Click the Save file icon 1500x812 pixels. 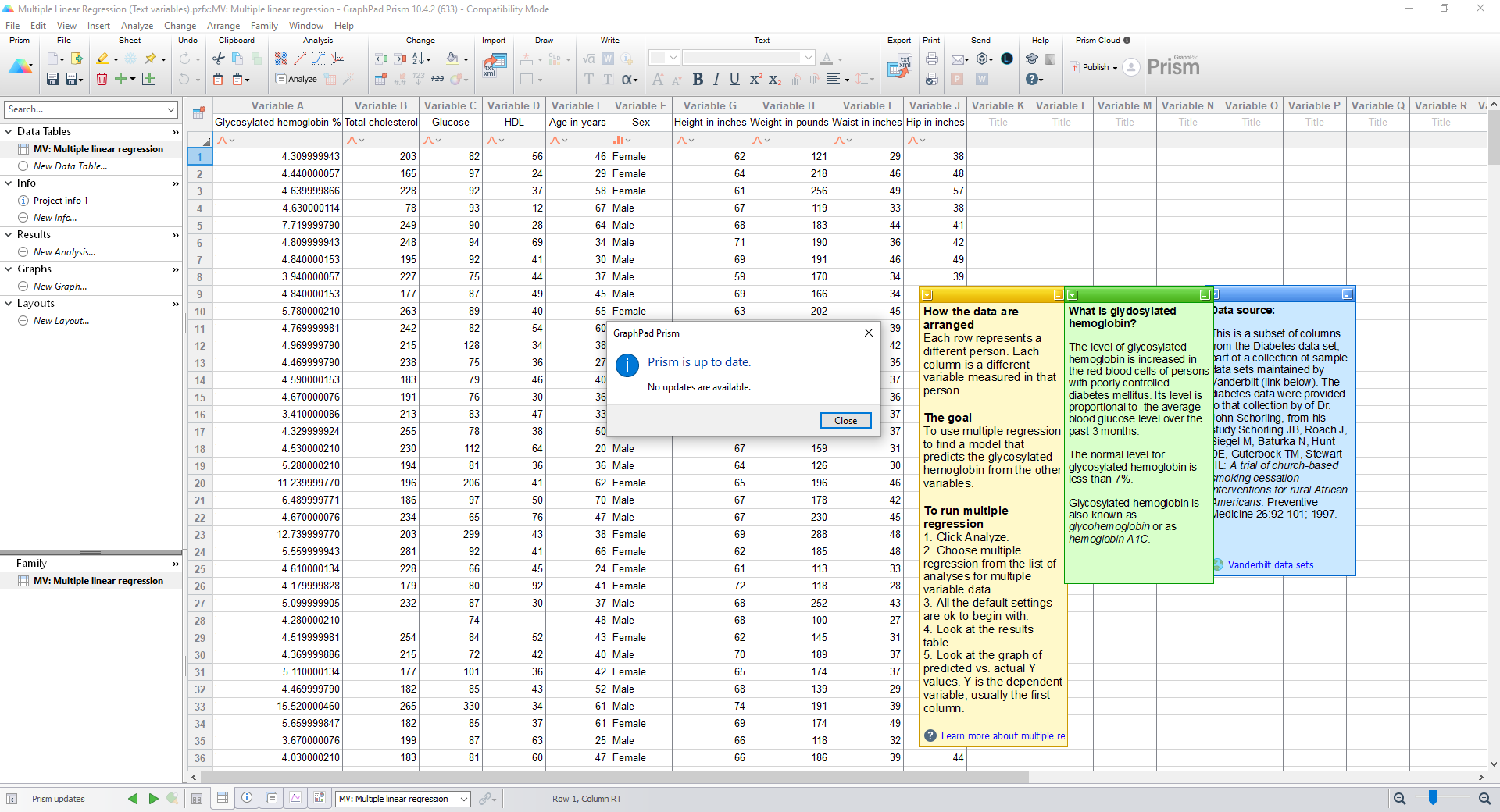click(x=52, y=79)
